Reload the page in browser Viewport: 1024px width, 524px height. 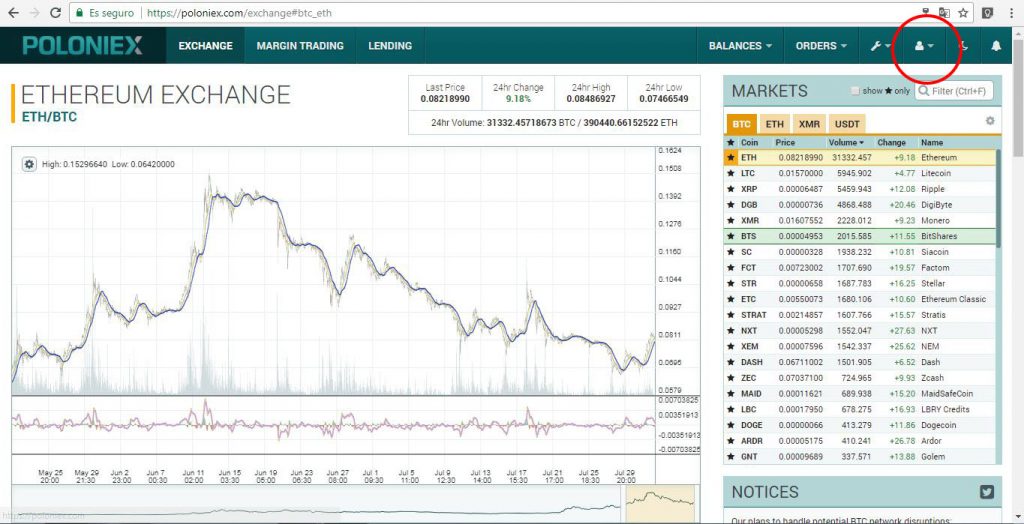coord(56,12)
